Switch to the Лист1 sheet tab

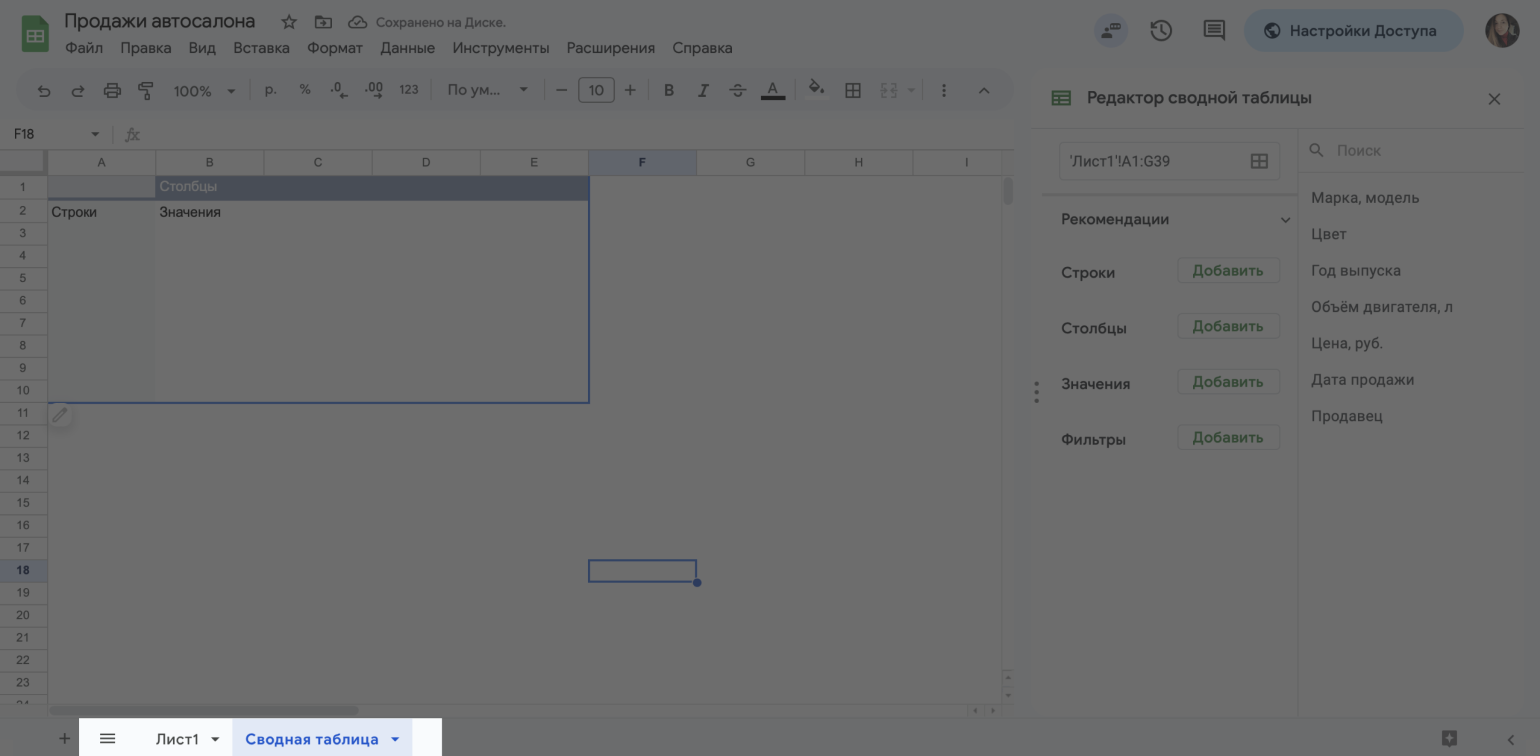tap(177, 739)
